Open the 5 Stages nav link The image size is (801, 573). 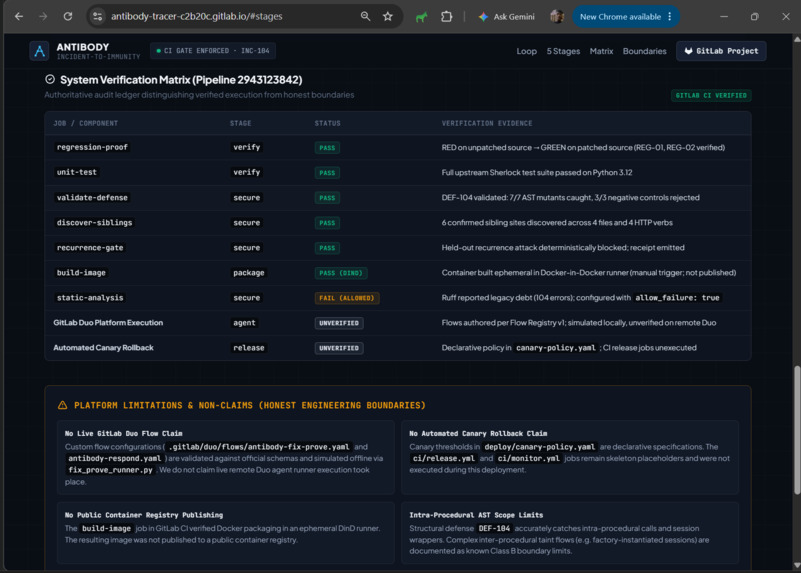(x=563, y=51)
